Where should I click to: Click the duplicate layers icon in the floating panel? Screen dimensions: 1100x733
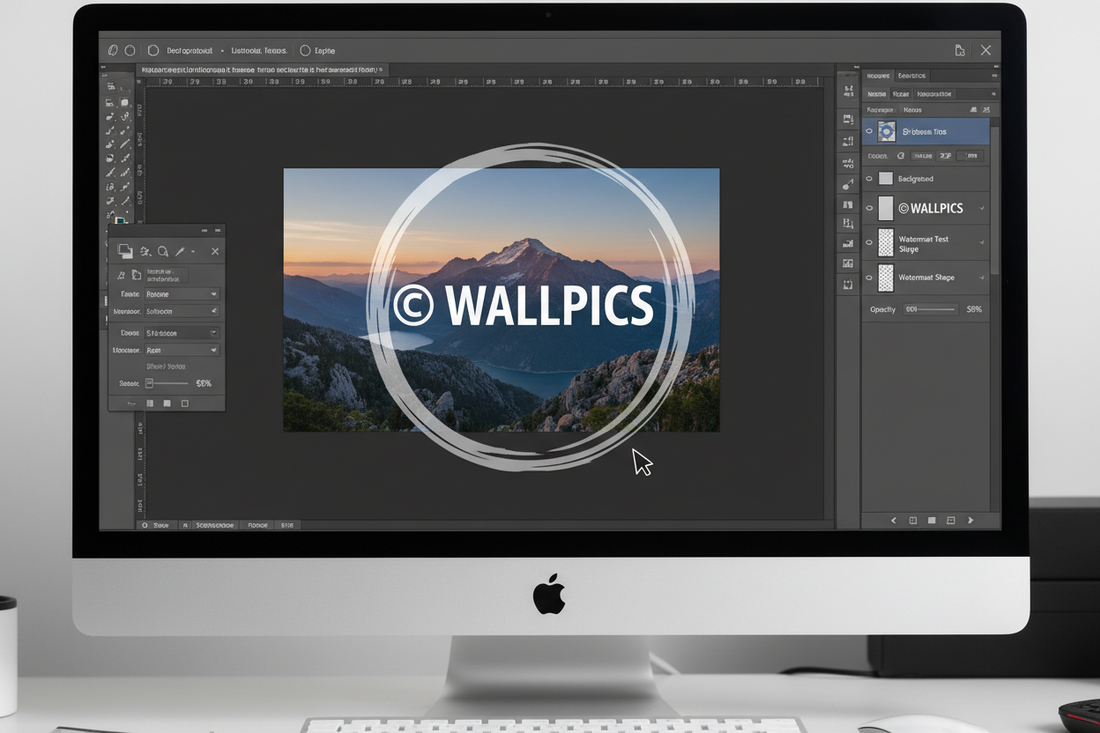[126, 251]
